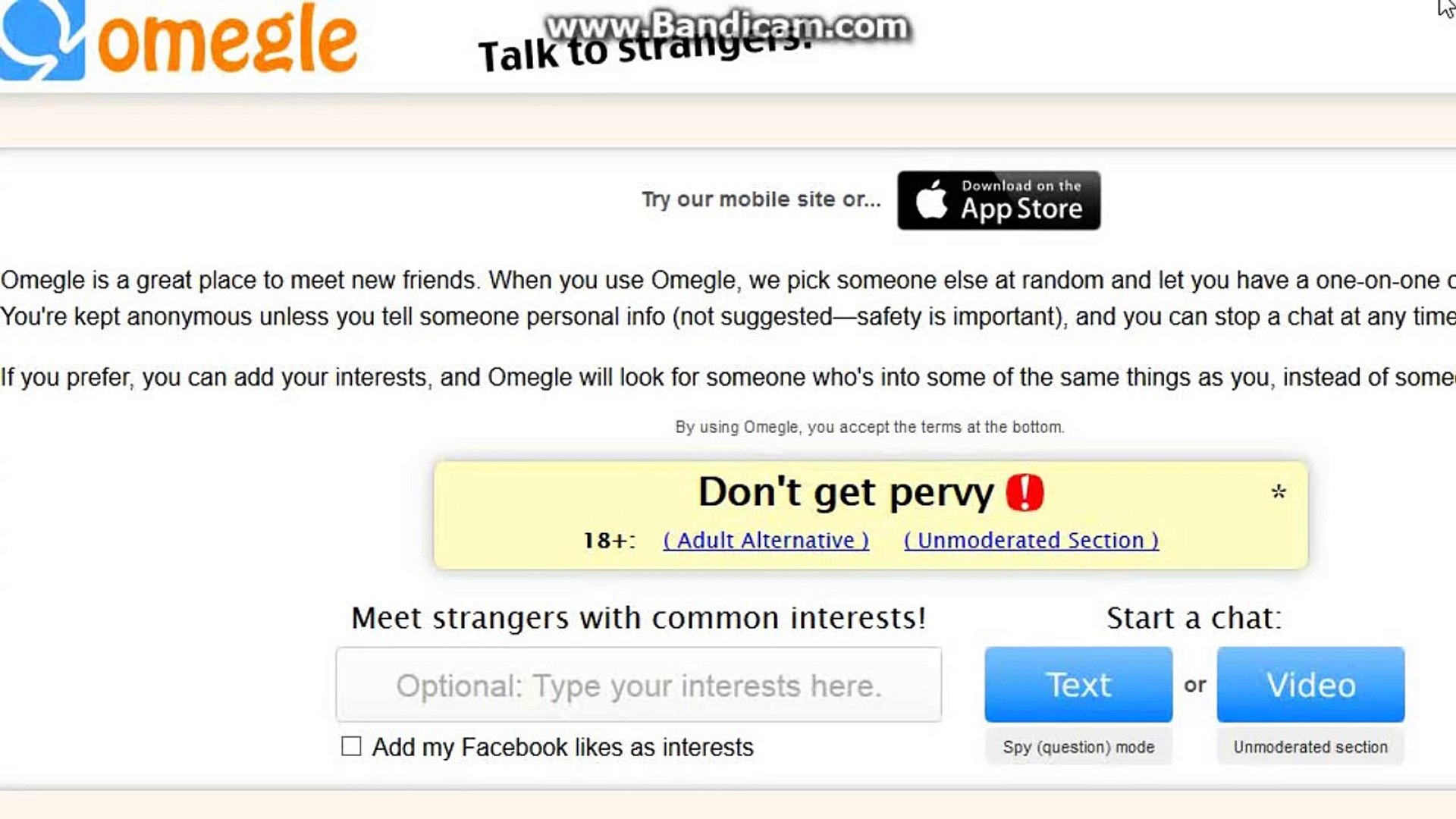Open the Unmoderated section button under Video

tap(1310, 747)
